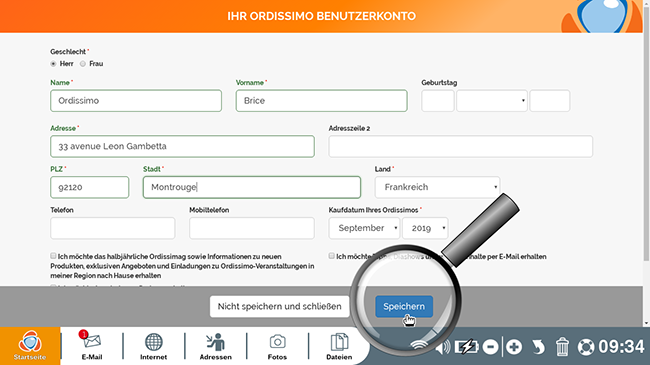This screenshot has height=365, width=650.
Task: Click the battery charging icon
Action: (466, 347)
